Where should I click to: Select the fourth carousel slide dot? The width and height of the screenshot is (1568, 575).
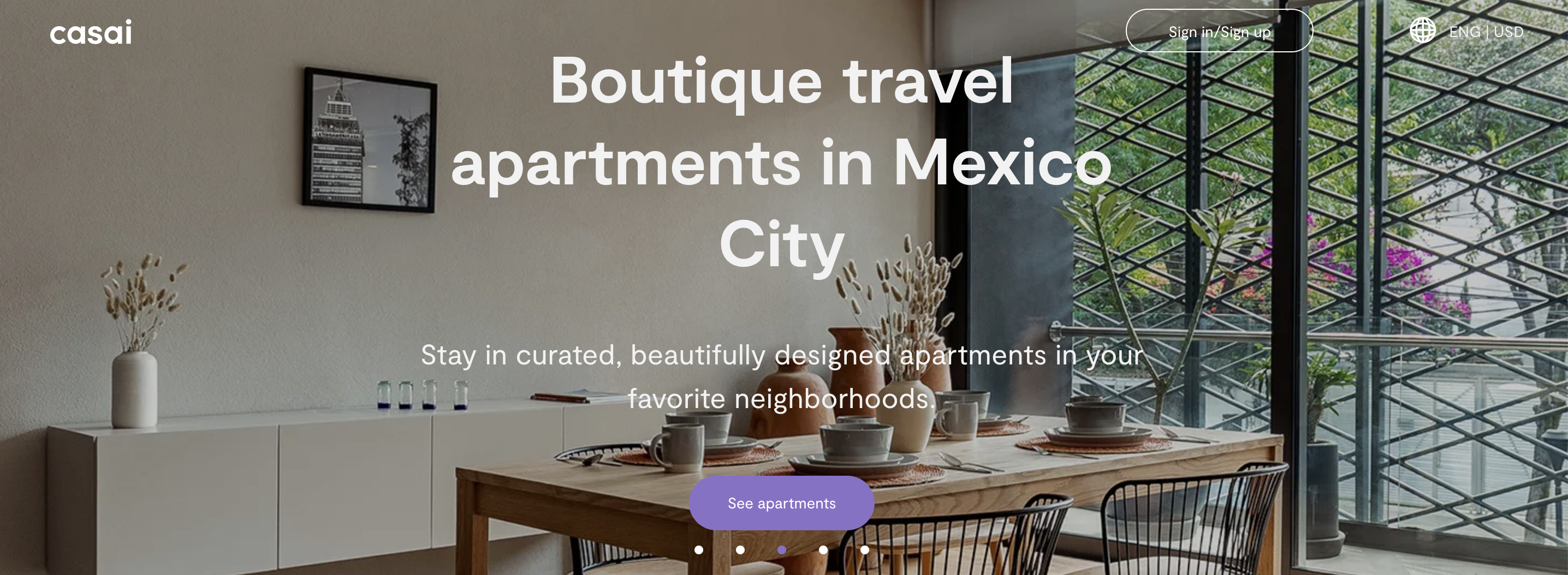click(x=823, y=550)
